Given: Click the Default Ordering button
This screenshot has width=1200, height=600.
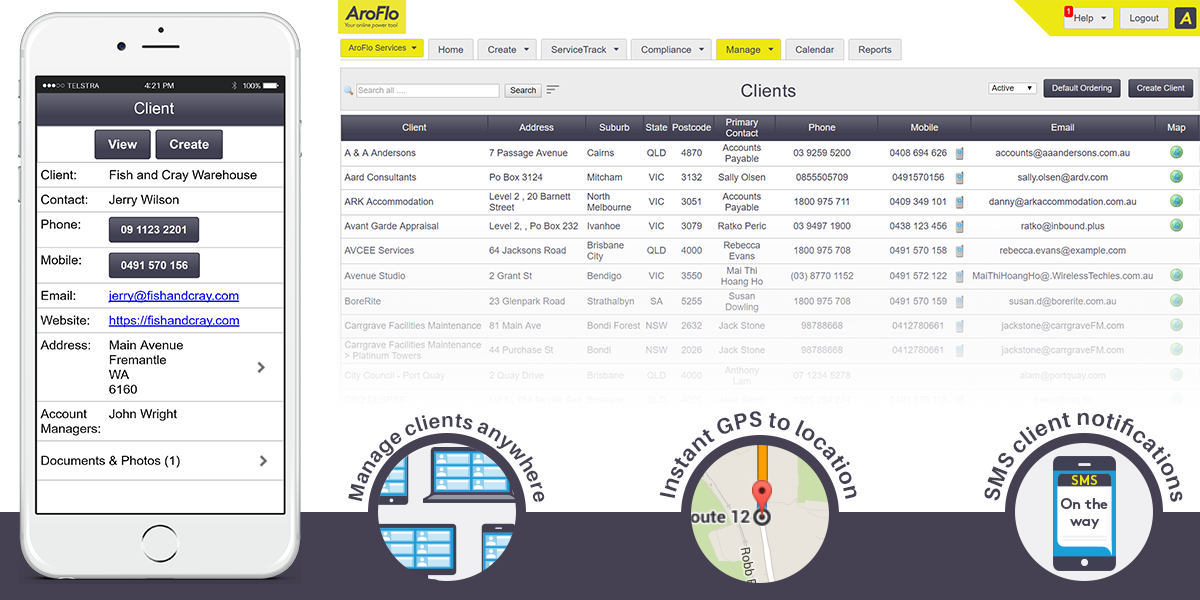Looking at the screenshot, I should [1082, 88].
